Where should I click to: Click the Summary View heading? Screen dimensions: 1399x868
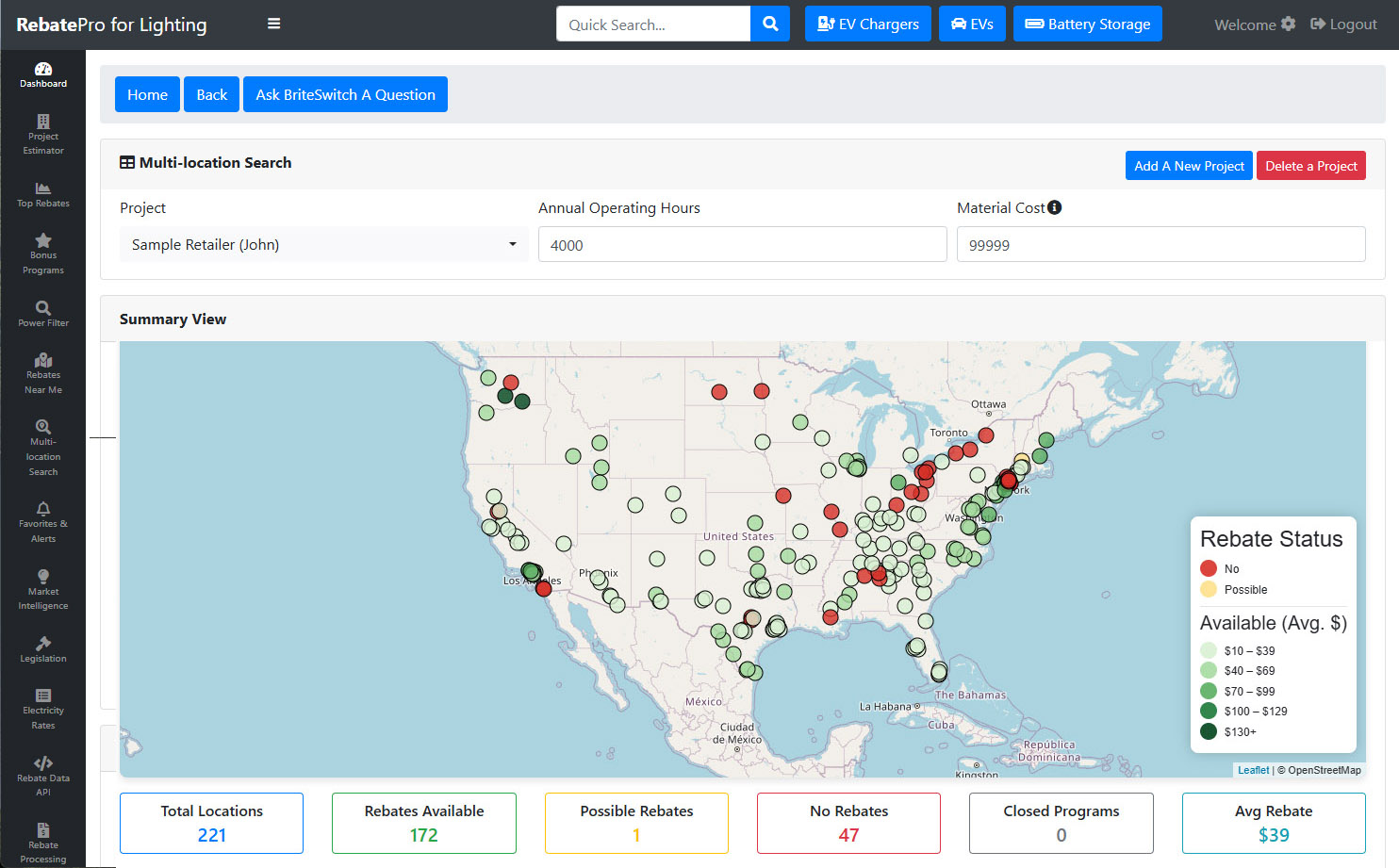[x=173, y=319]
